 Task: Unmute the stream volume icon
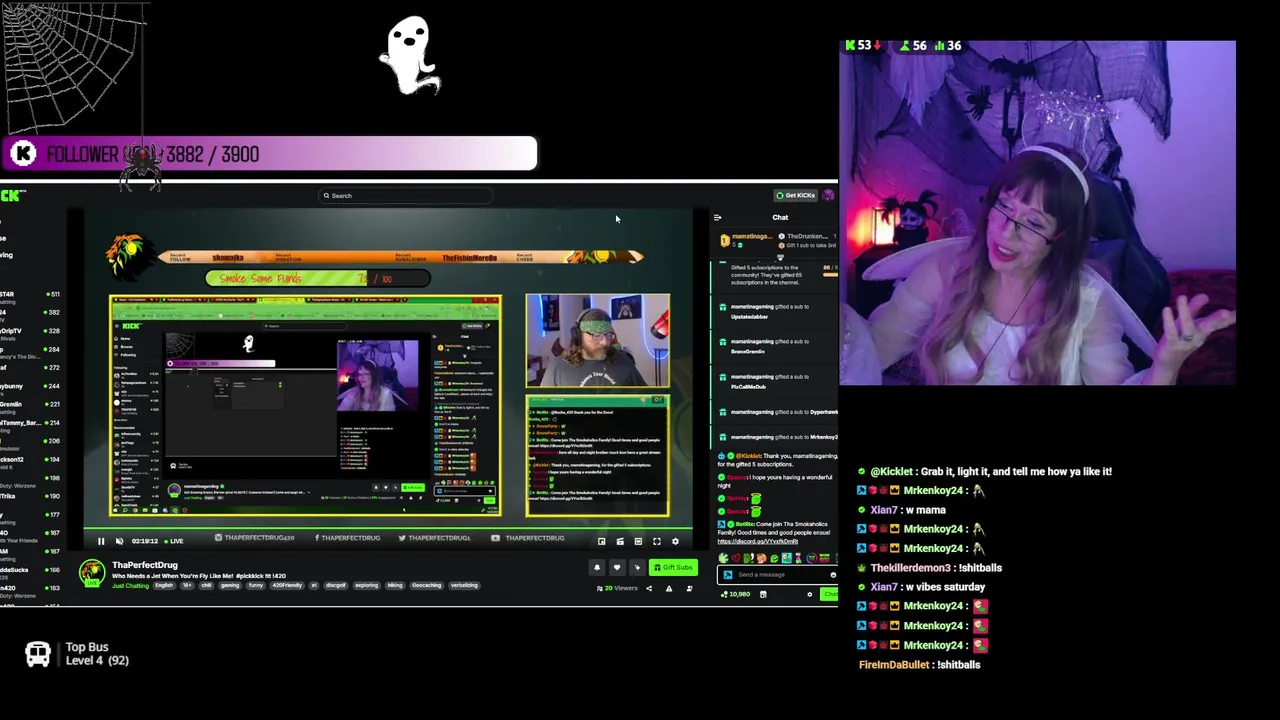[x=119, y=541]
